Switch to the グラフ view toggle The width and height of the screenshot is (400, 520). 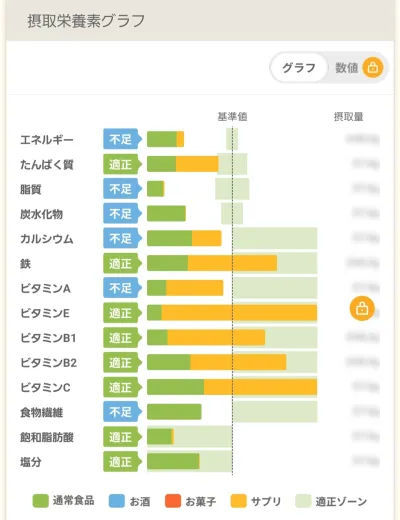tap(299, 68)
